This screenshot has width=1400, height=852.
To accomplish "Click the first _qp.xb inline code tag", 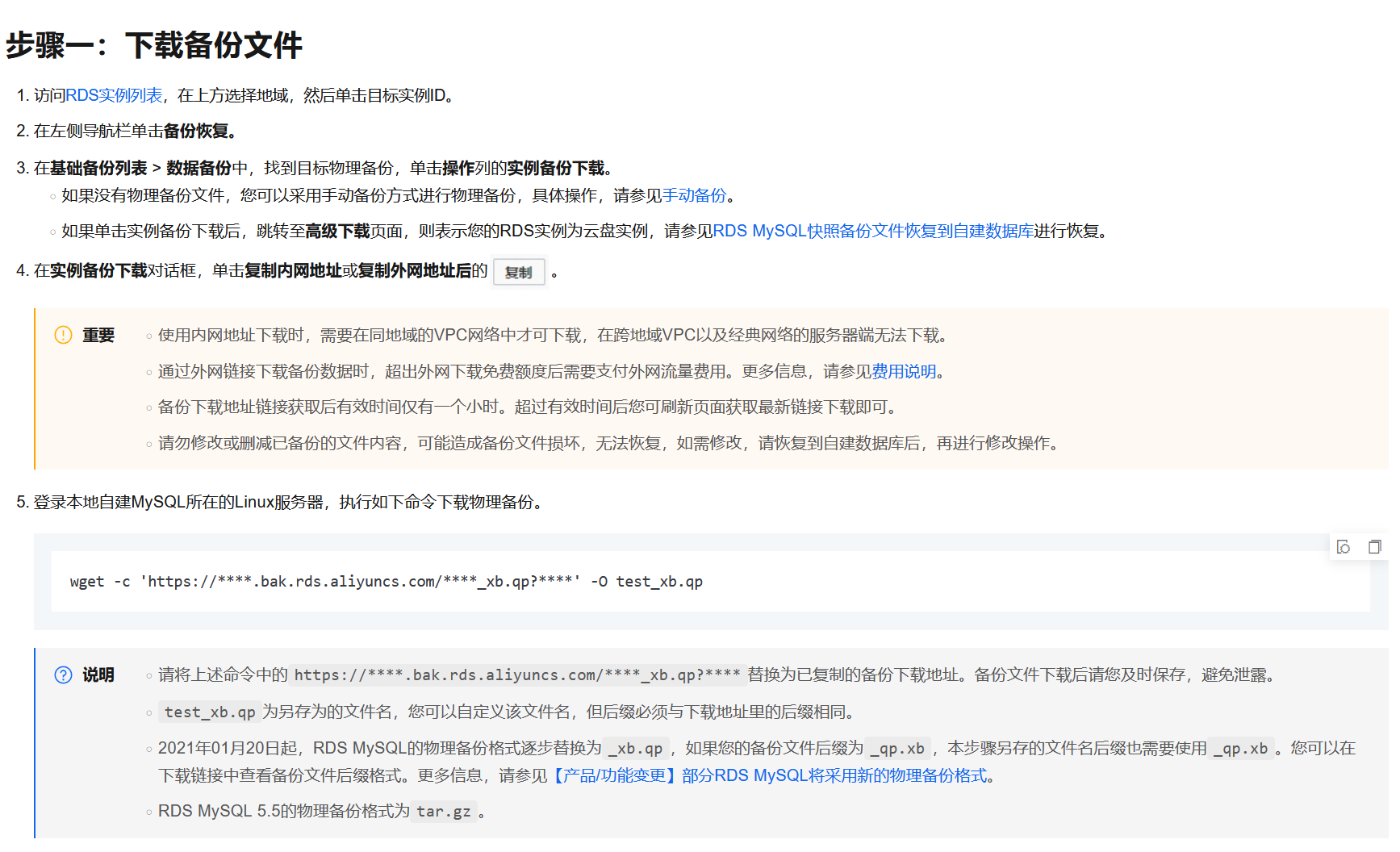I will pos(897,749).
